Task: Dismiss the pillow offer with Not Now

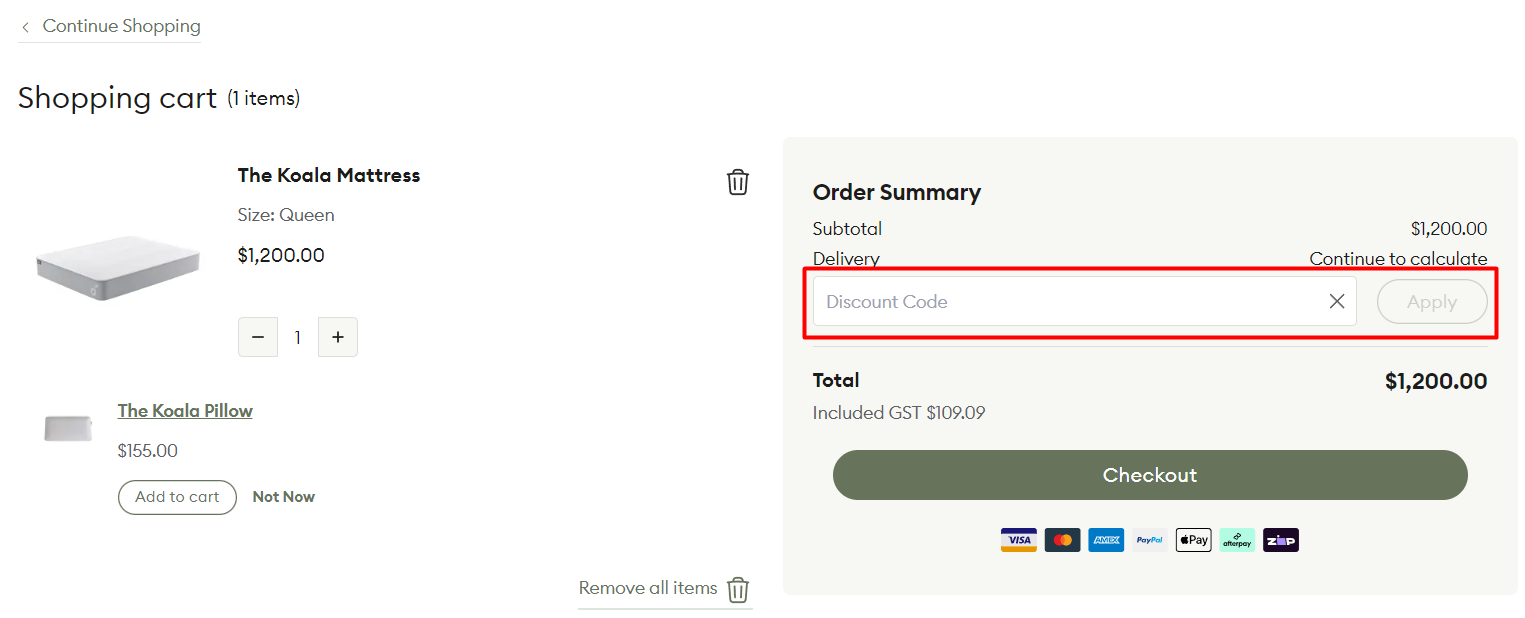Action: pyautogui.click(x=283, y=496)
